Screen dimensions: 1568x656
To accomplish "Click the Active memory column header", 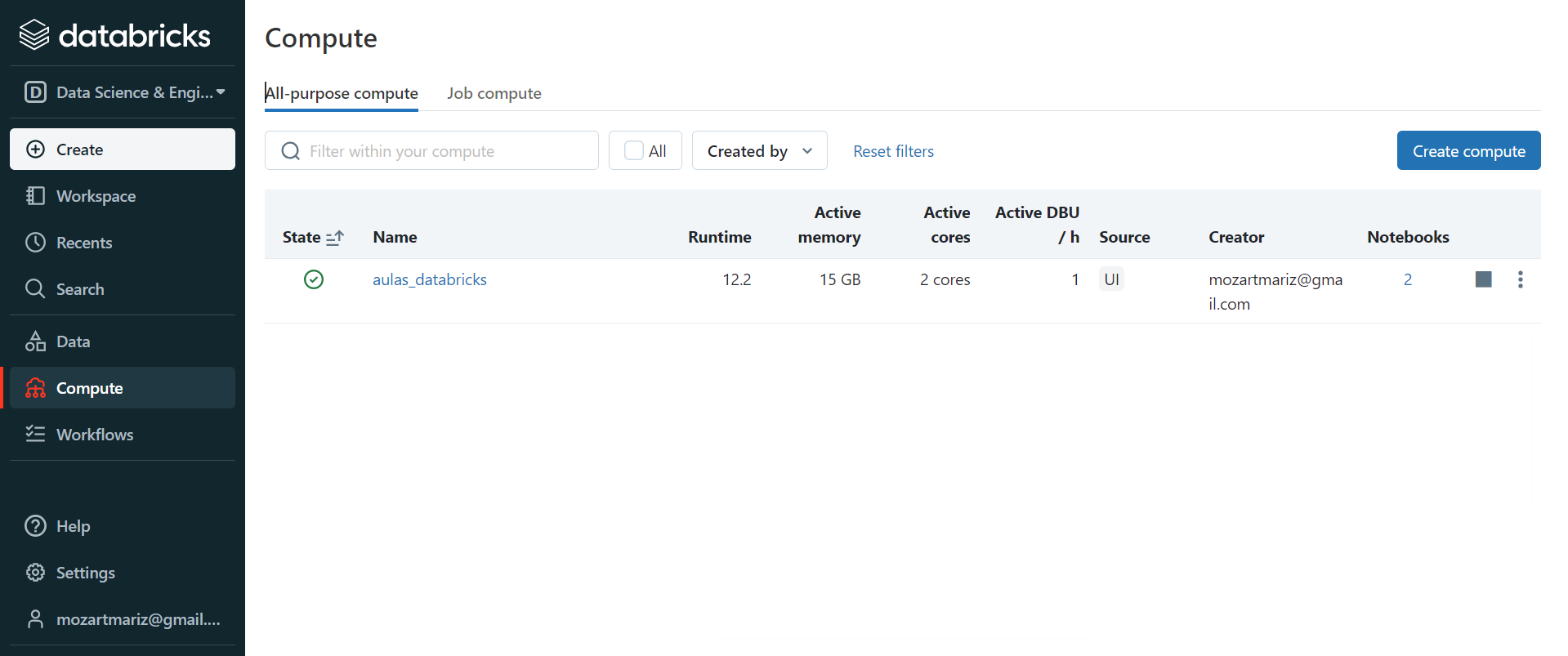I will [x=829, y=225].
